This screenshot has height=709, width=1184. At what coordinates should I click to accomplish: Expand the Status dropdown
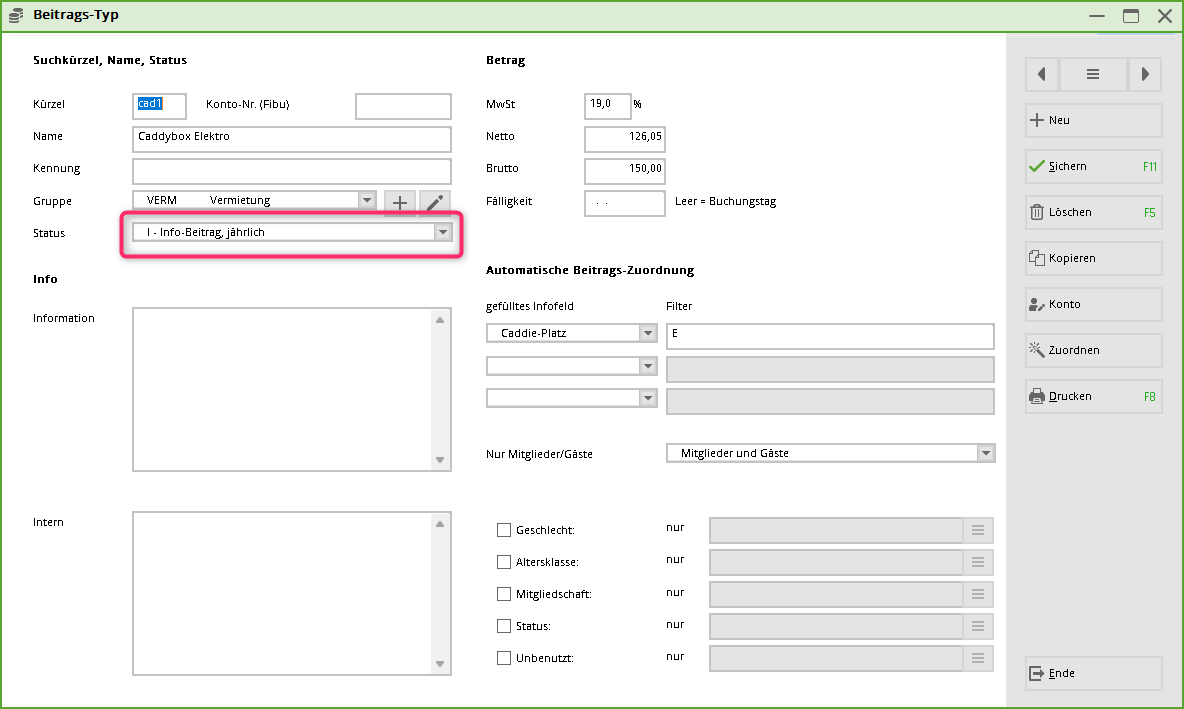(x=442, y=232)
